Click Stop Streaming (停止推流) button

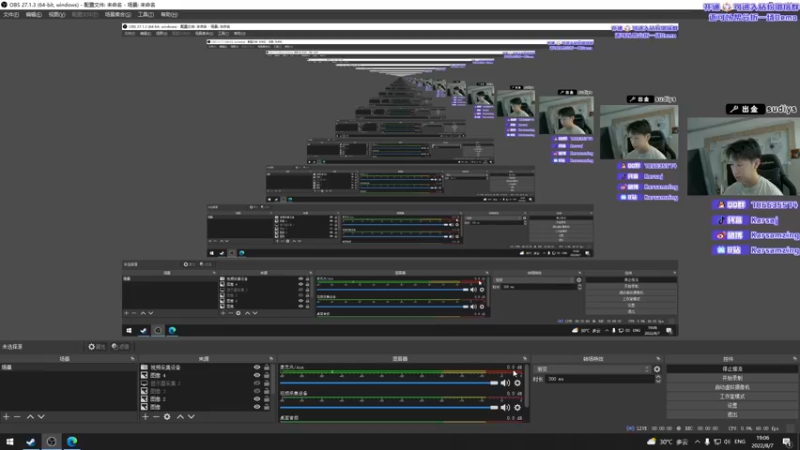732,369
